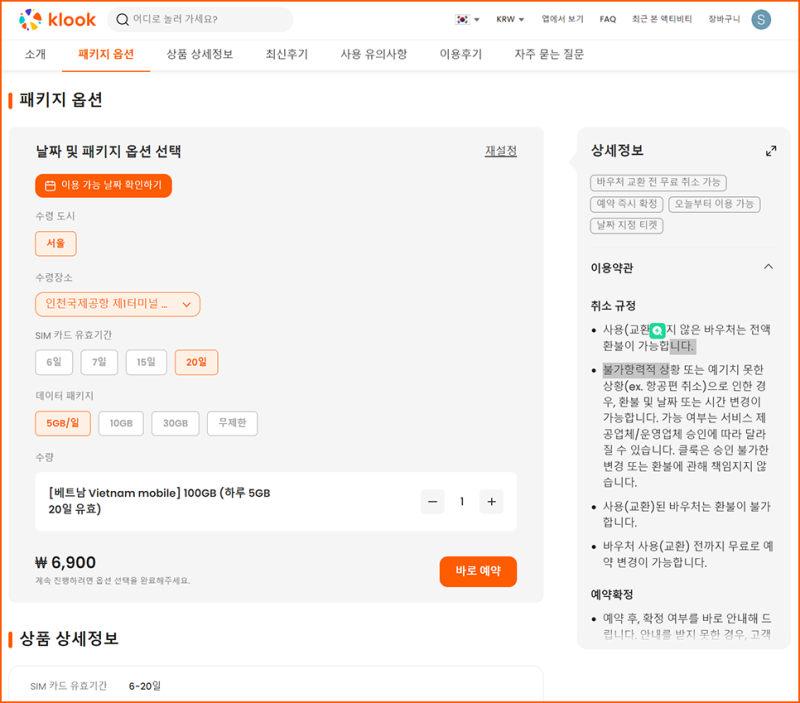
Task: Click the 오늘부터 이용 가능 tag
Action: [714, 204]
